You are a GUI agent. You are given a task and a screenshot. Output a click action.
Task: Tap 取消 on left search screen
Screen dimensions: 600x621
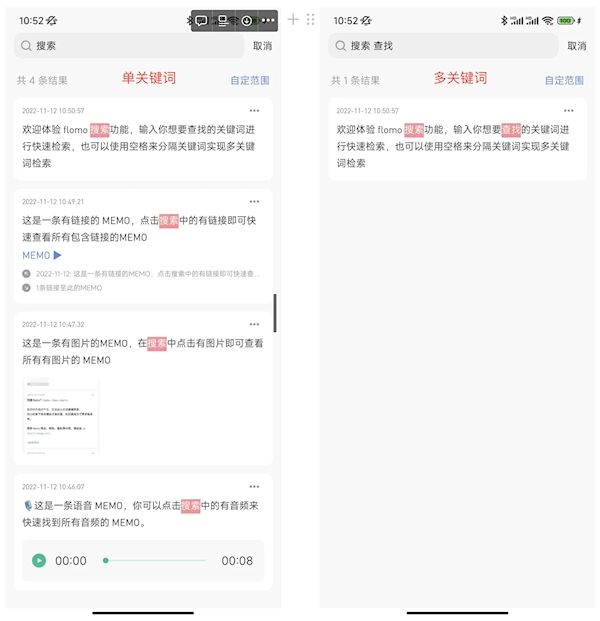pos(262,46)
